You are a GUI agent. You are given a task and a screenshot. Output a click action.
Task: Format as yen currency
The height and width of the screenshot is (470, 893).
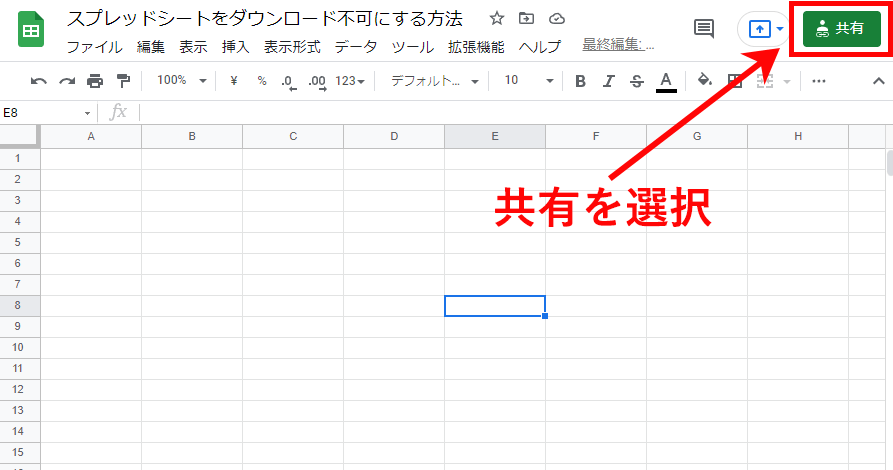[x=234, y=81]
